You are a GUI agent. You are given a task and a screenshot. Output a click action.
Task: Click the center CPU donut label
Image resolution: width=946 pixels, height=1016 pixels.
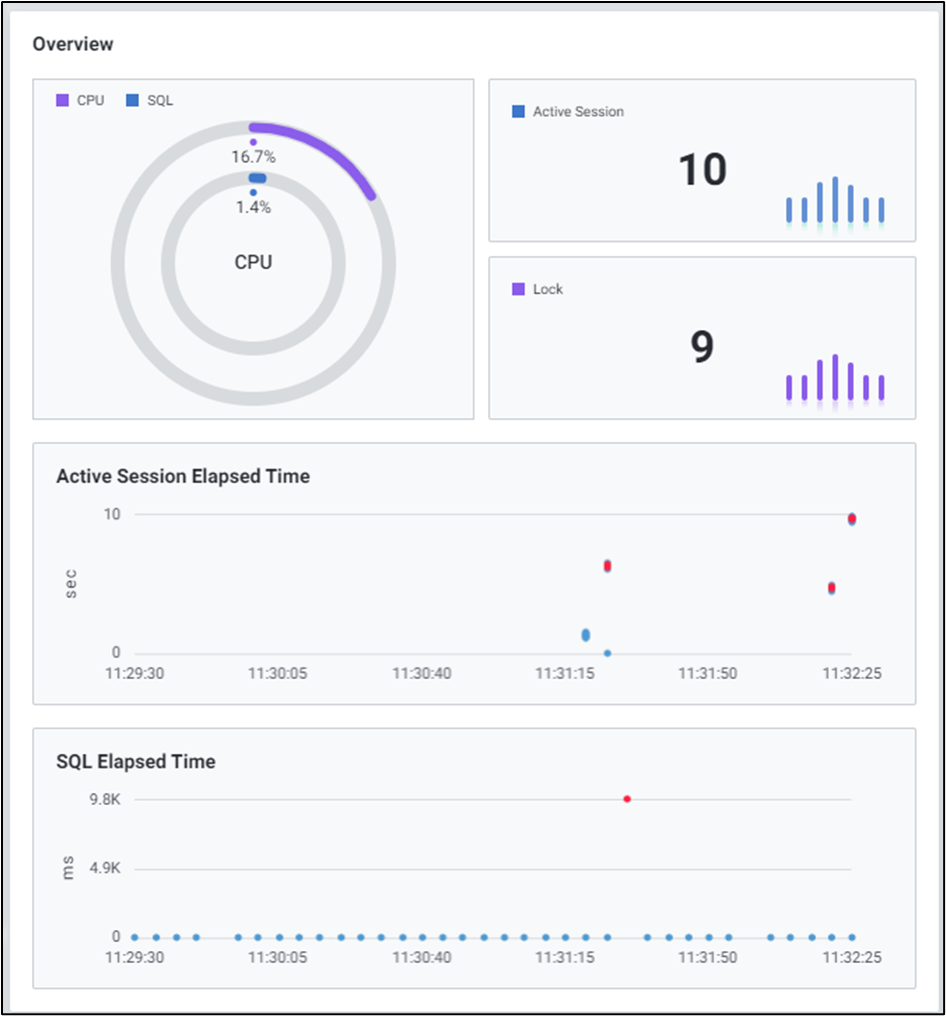(x=253, y=263)
